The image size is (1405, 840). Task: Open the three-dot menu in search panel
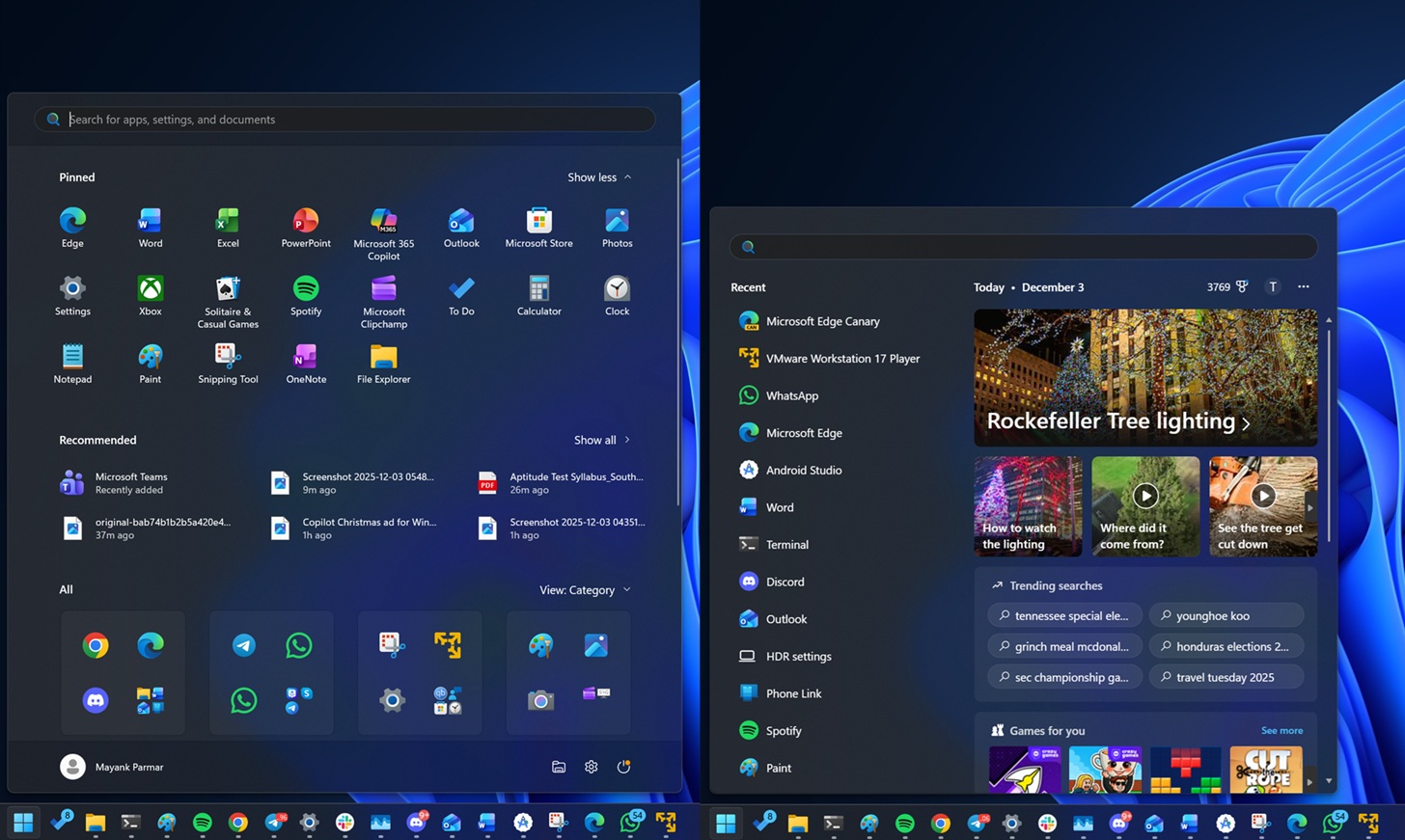coord(1303,286)
